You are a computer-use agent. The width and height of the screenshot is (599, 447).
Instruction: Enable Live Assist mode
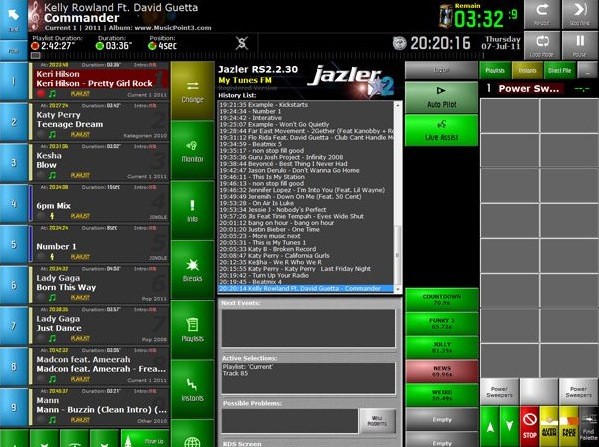442,130
